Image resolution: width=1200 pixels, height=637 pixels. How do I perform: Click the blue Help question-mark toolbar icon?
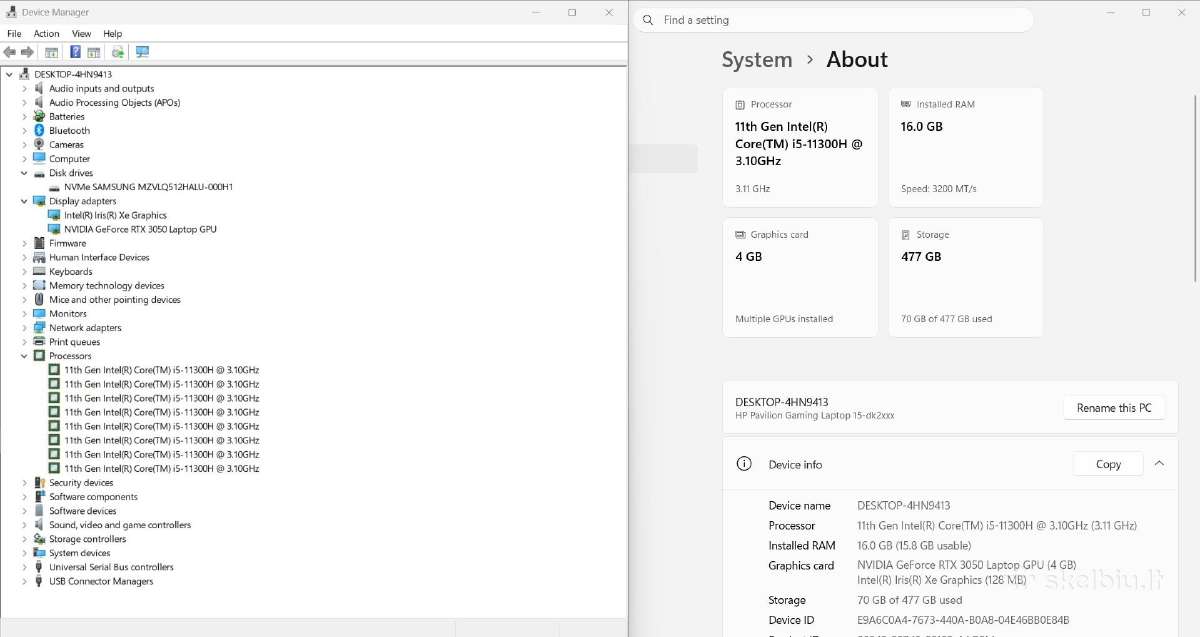click(75, 52)
